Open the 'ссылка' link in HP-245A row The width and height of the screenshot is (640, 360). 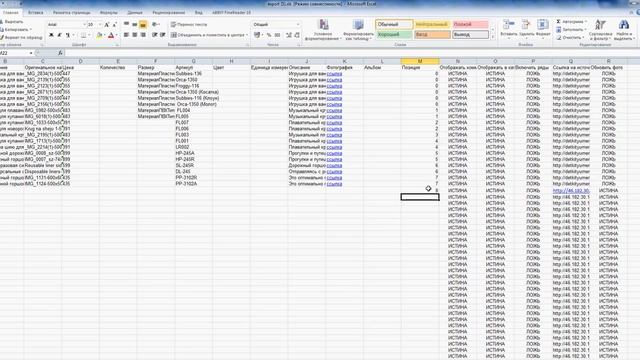[x=334, y=153]
